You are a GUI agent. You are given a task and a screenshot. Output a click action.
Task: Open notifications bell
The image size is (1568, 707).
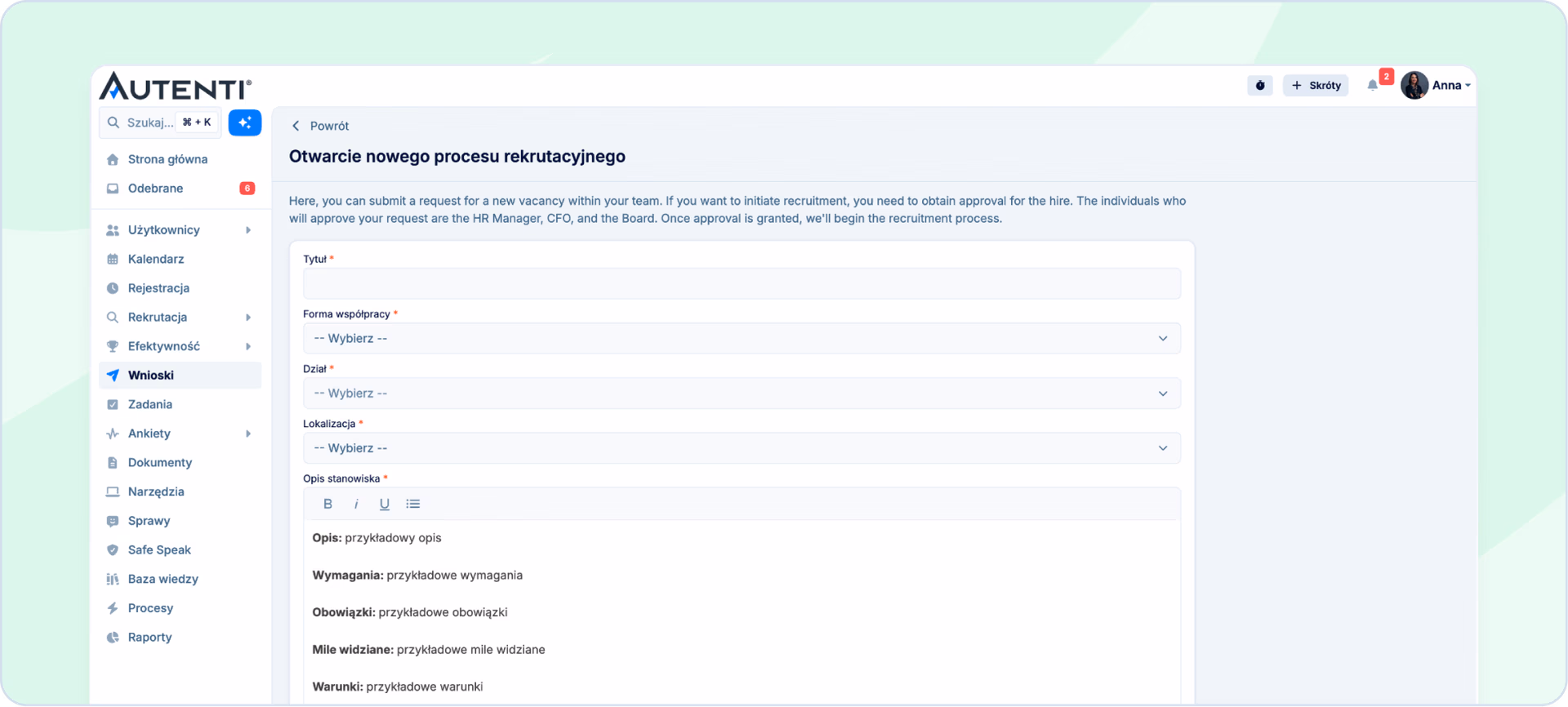[x=1373, y=85]
